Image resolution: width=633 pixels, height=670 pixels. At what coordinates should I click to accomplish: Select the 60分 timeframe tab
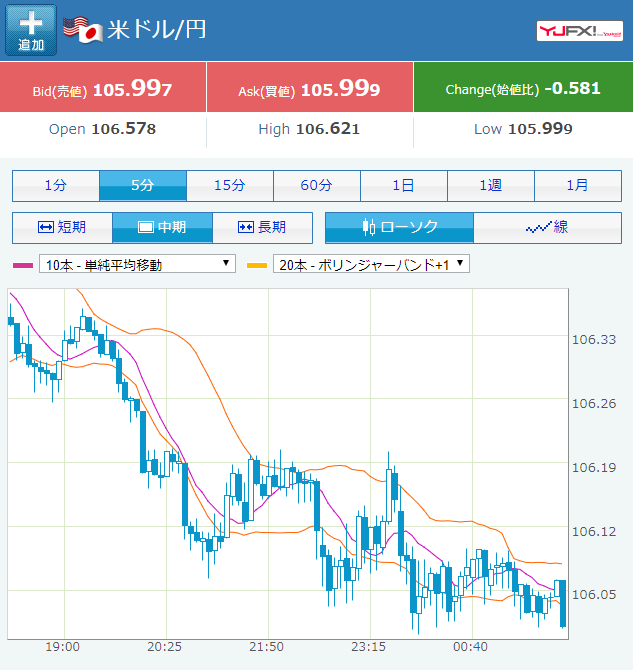(317, 185)
